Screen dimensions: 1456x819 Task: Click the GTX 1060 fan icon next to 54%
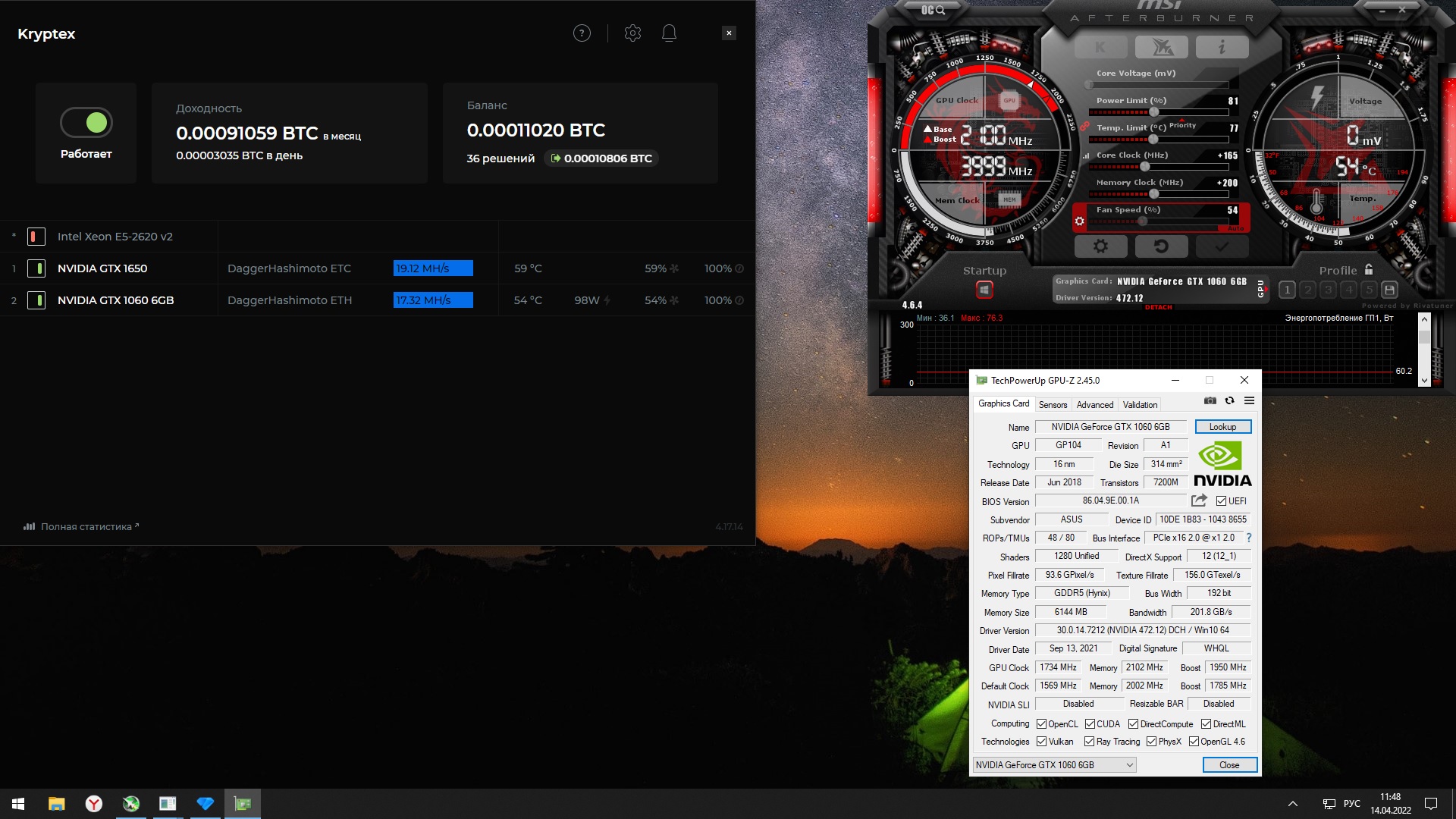click(x=674, y=300)
